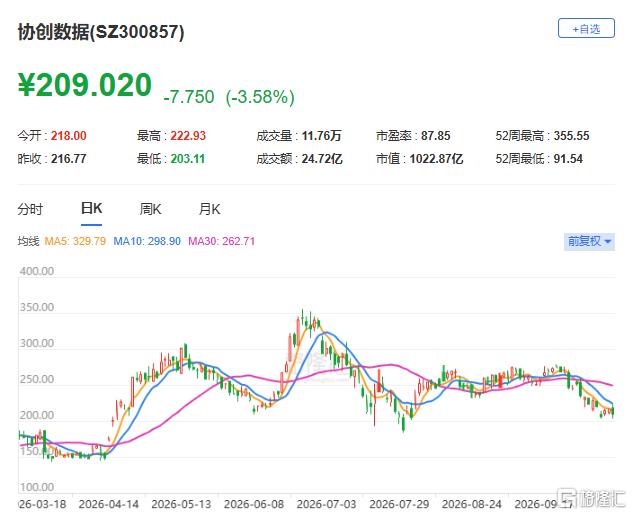Switch to the 分时 chart tab
Viewport: 632px width, 515px height.
30,209
